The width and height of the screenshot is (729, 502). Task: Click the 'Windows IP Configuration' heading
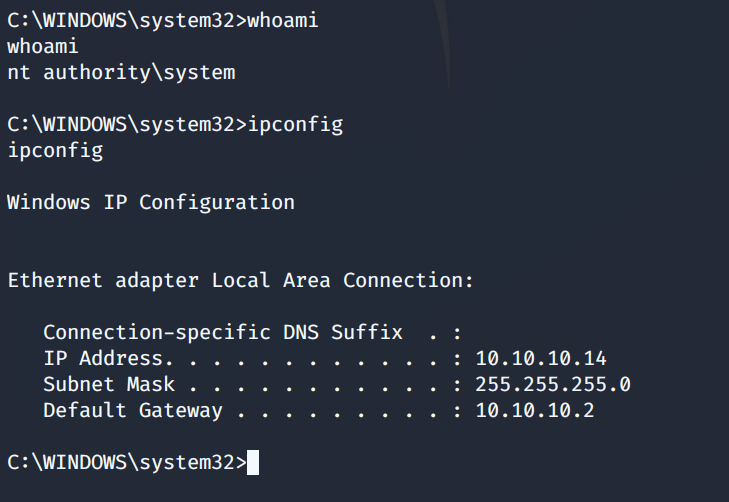click(151, 202)
